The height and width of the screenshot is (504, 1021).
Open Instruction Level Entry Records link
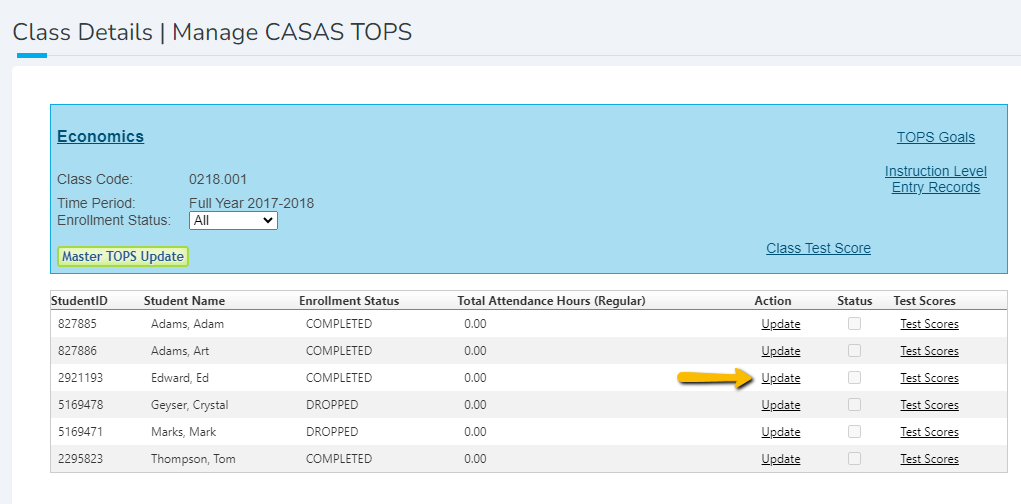click(935, 180)
